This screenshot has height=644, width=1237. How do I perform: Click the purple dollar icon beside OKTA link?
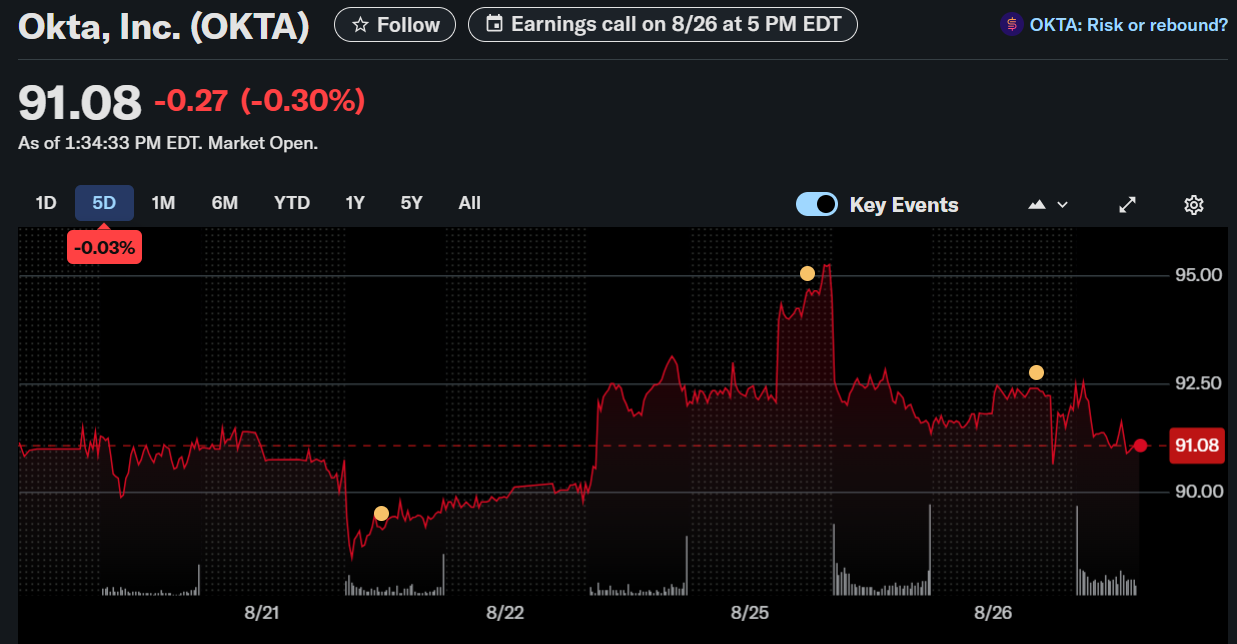(1011, 24)
